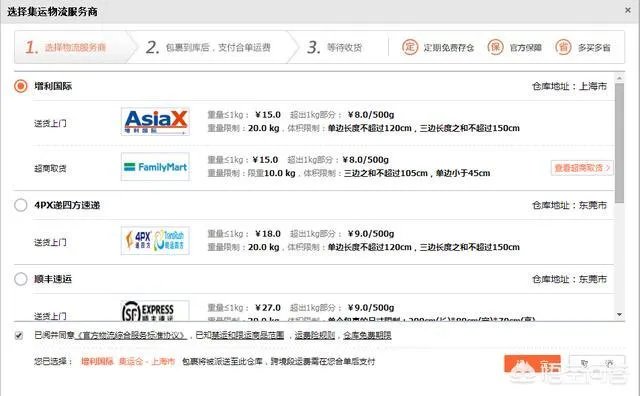Open the 运费险规则 link
The height and width of the screenshot is (396, 640).
tap(314, 336)
